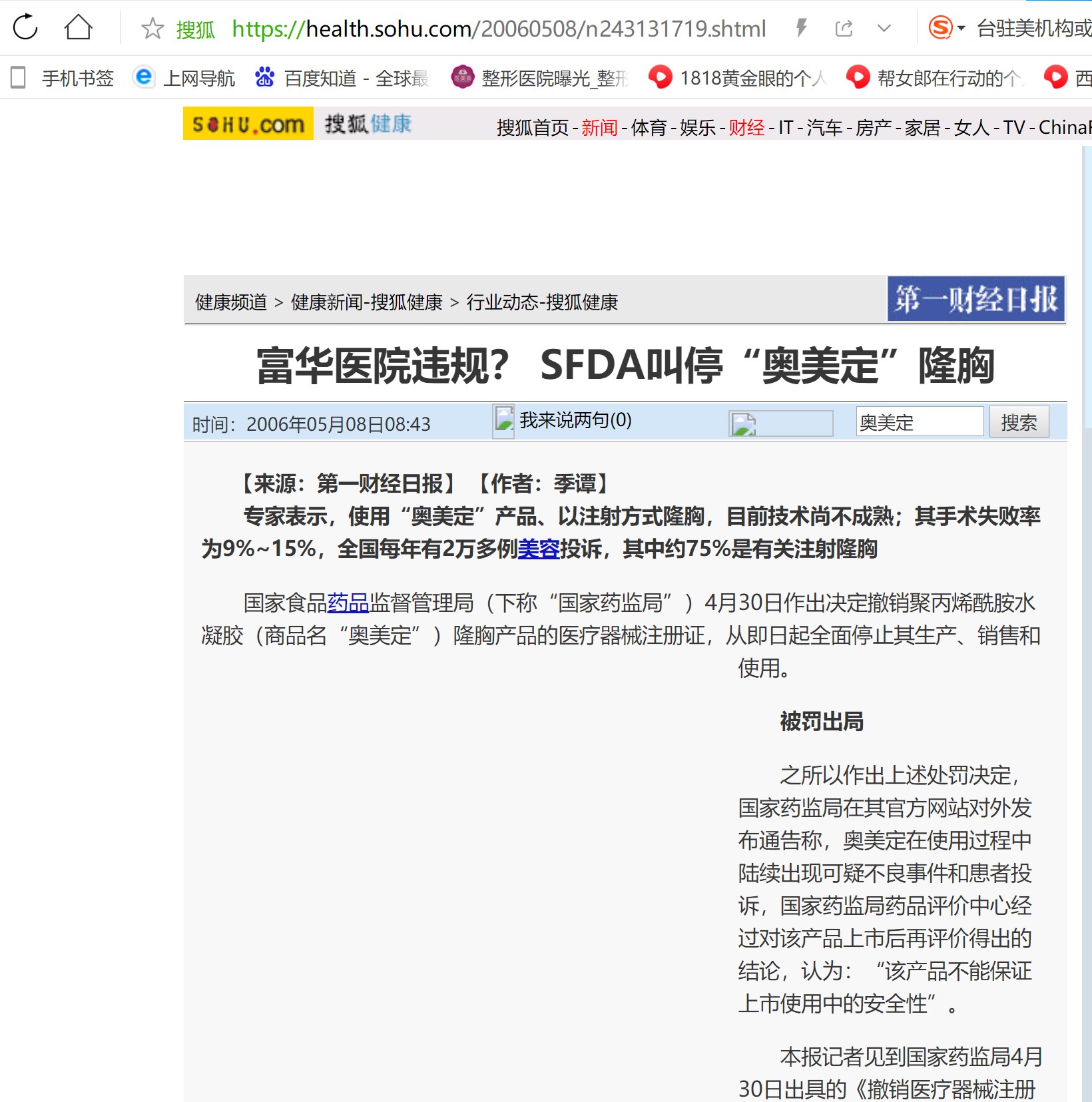
Task: Click broken image left of search field
Action: tap(780, 423)
